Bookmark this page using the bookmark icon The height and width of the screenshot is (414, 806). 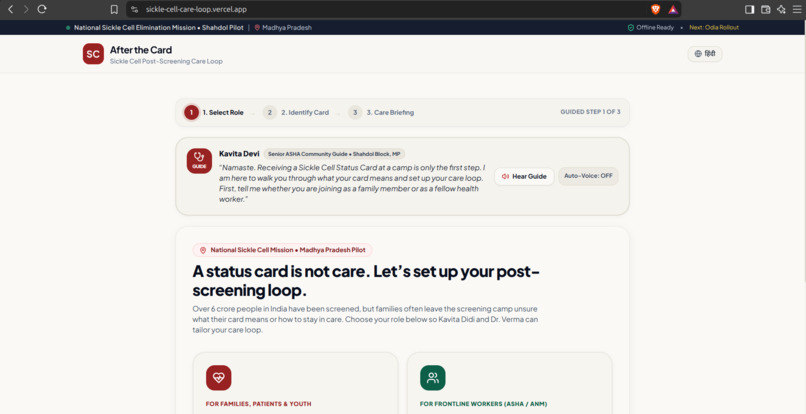pos(114,9)
